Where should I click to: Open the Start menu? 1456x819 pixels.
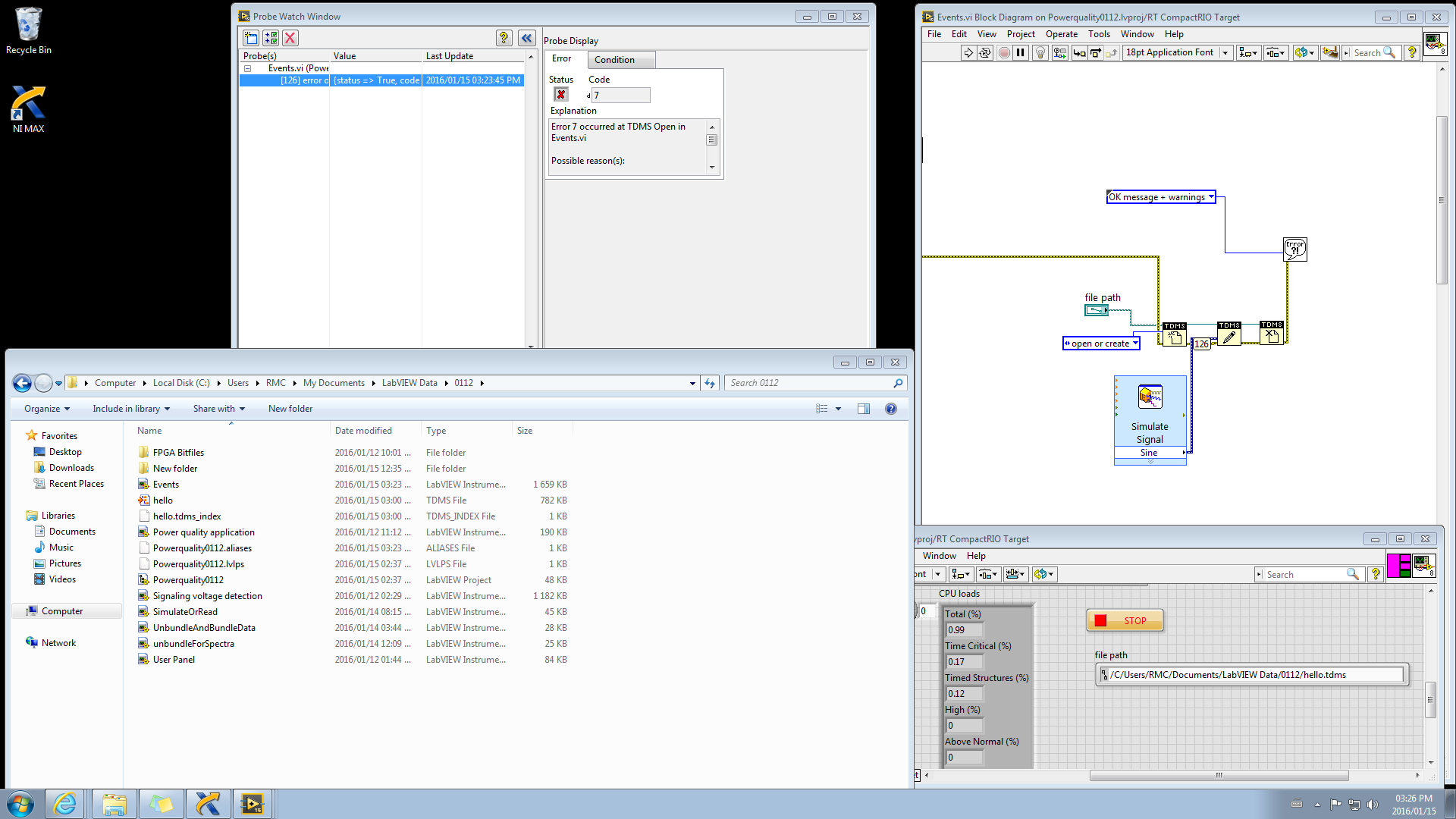coord(20,804)
